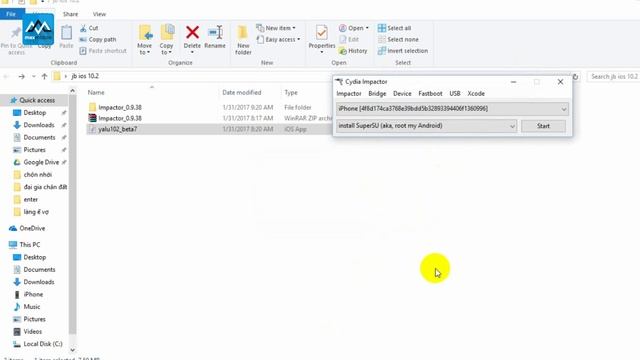This screenshot has height=360, width=640.
Task: Open the File ribbon tab
Action: point(11,14)
